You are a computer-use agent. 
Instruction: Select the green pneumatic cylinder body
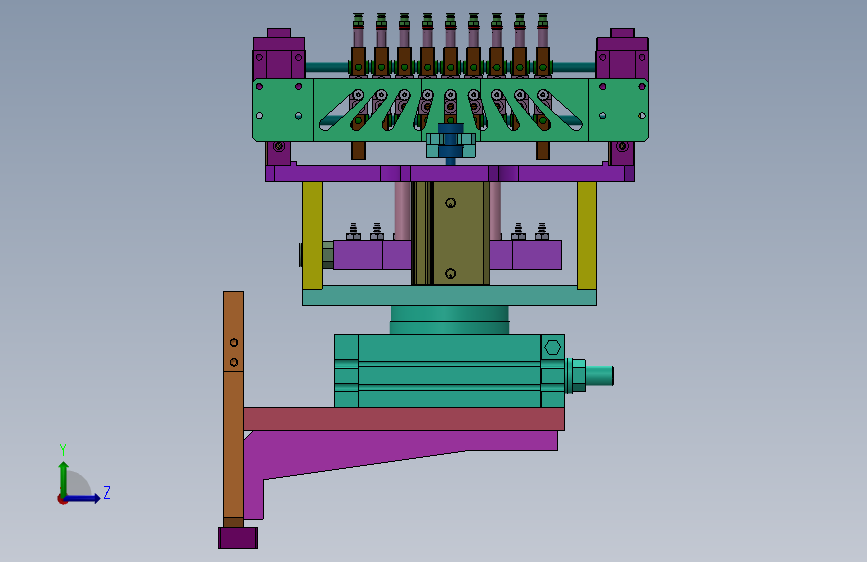[x=449, y=371]
